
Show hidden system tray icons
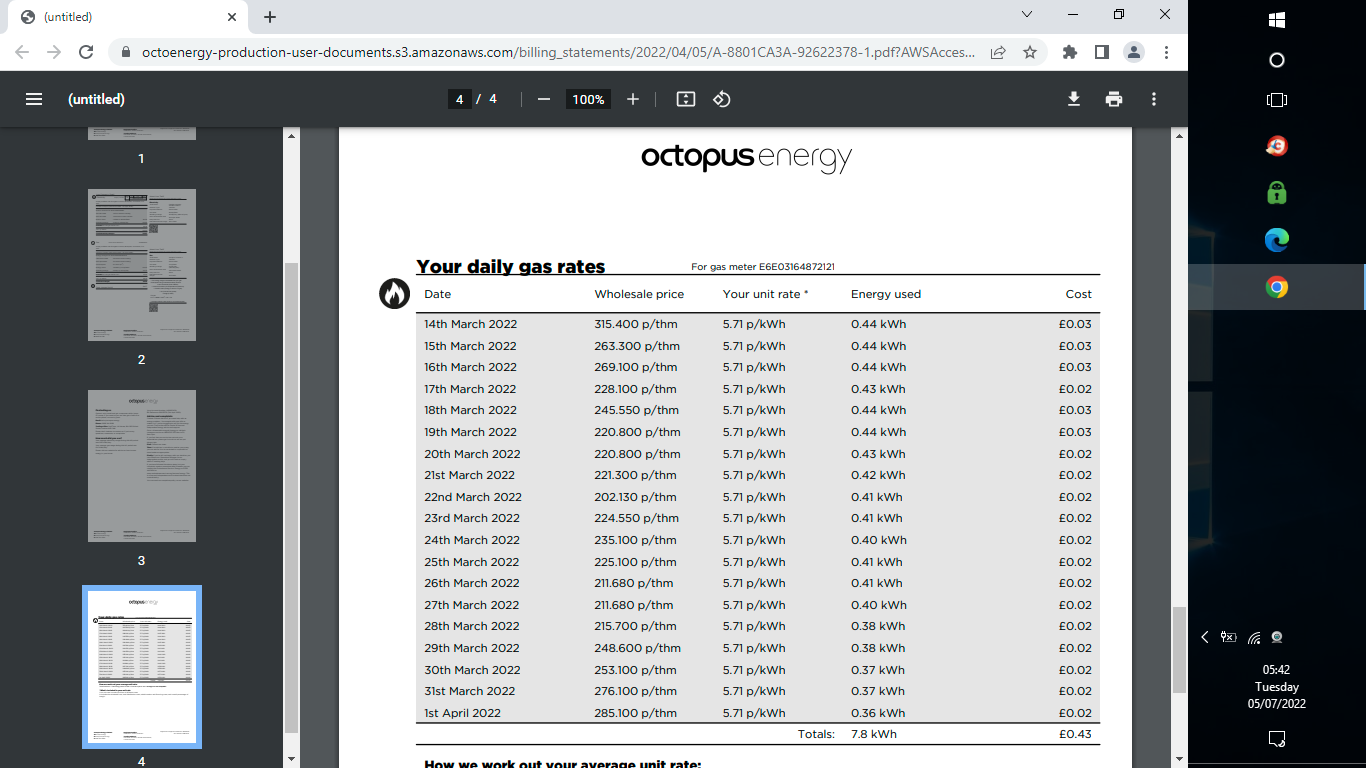(1205, 637)
